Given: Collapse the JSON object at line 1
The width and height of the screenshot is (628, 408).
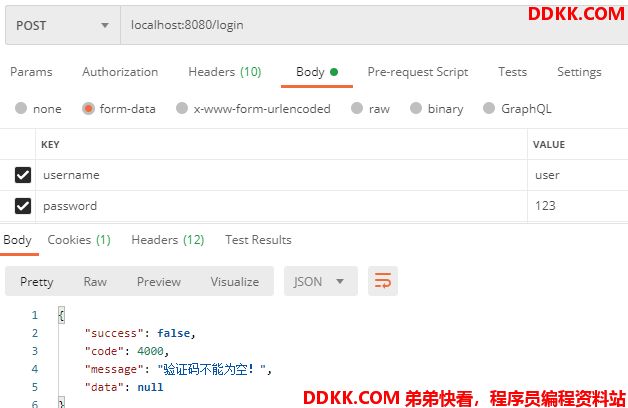Looking at the screenshot, I should (x=61, y=315).
